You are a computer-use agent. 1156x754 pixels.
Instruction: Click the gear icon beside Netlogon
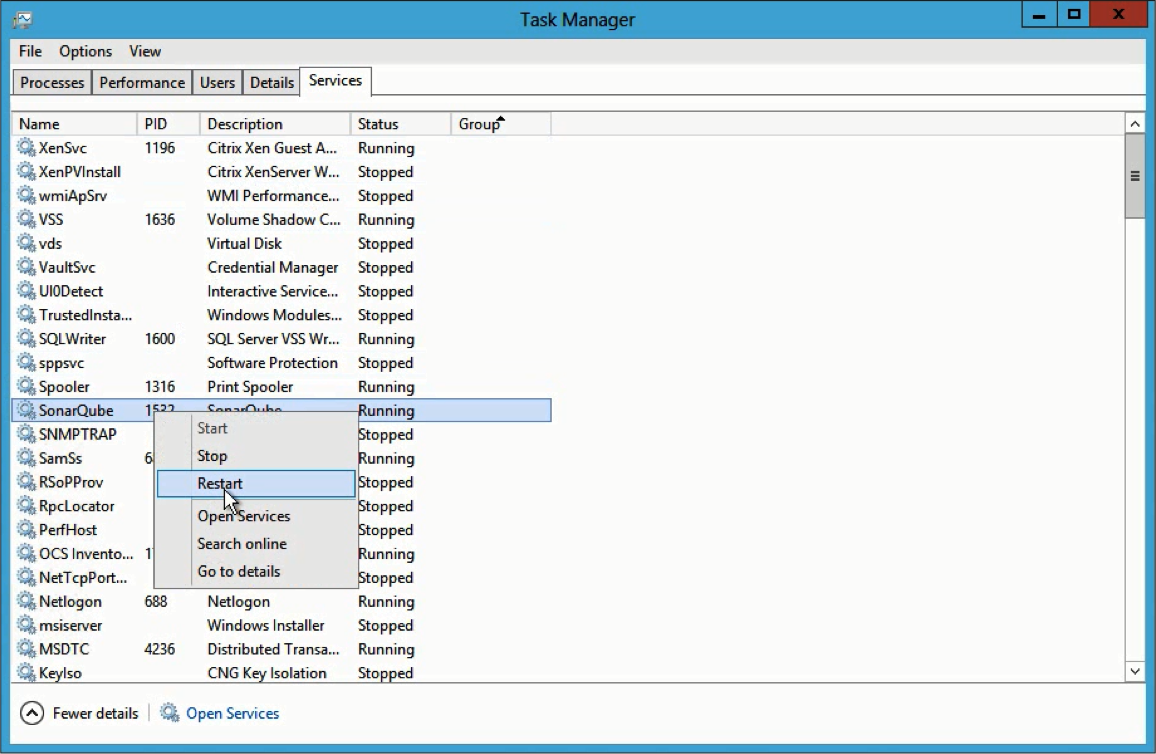(27, 601)
